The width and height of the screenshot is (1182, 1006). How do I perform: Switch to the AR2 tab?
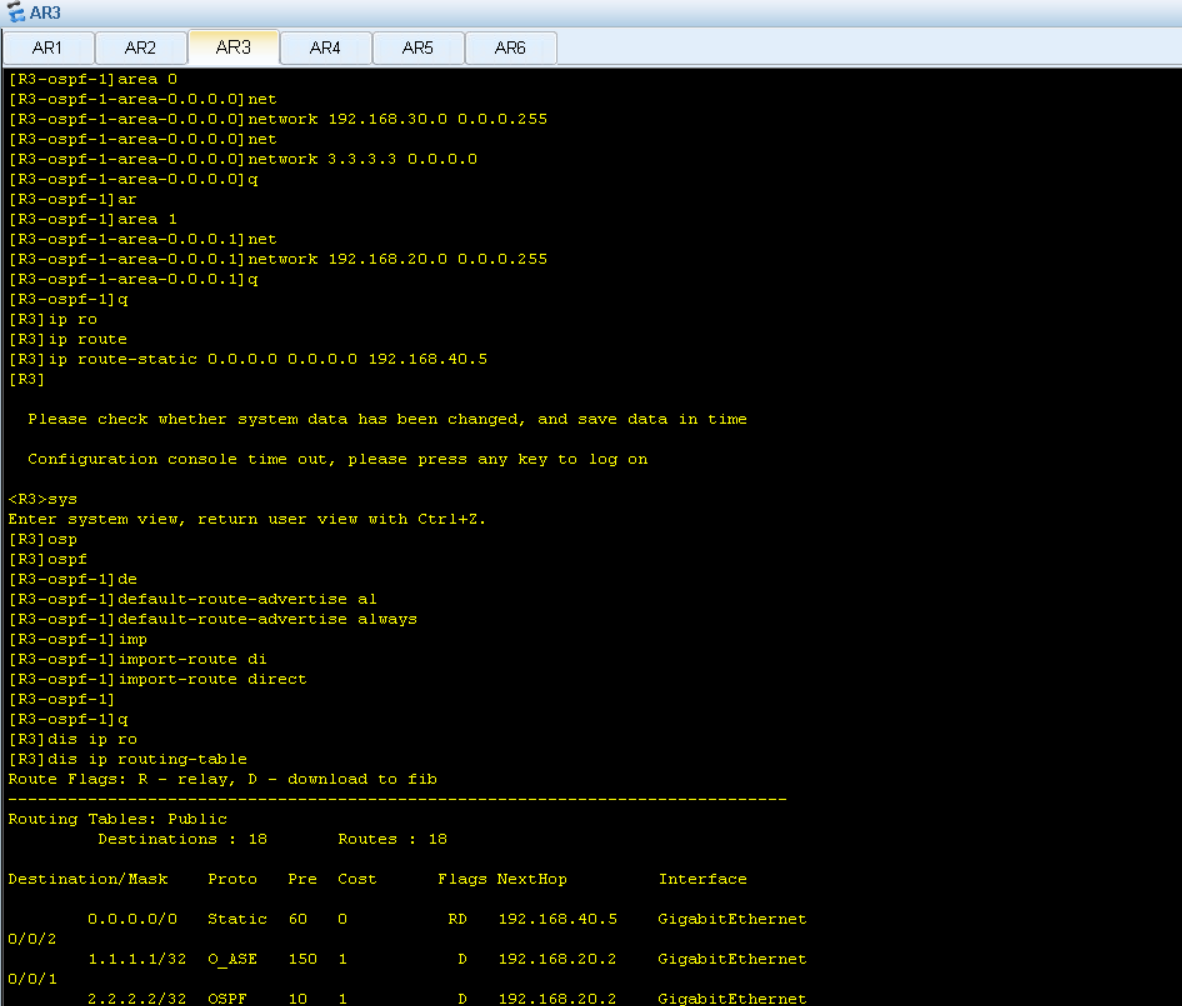[141, 48]
